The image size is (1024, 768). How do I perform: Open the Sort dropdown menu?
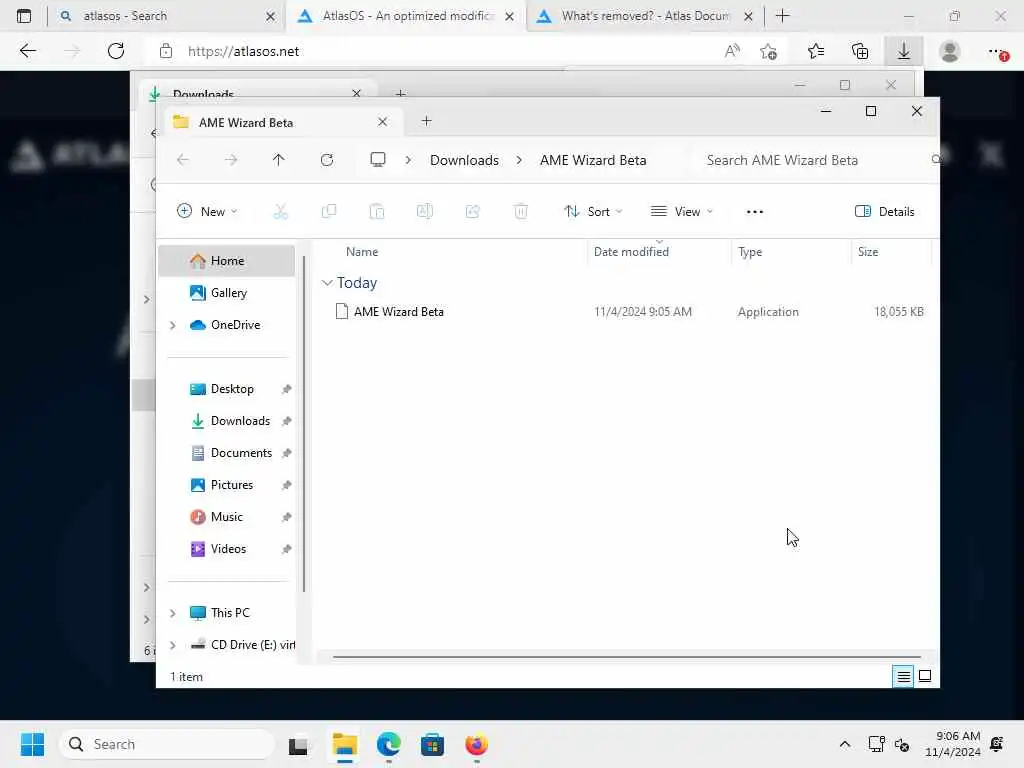tap(593, 212)
